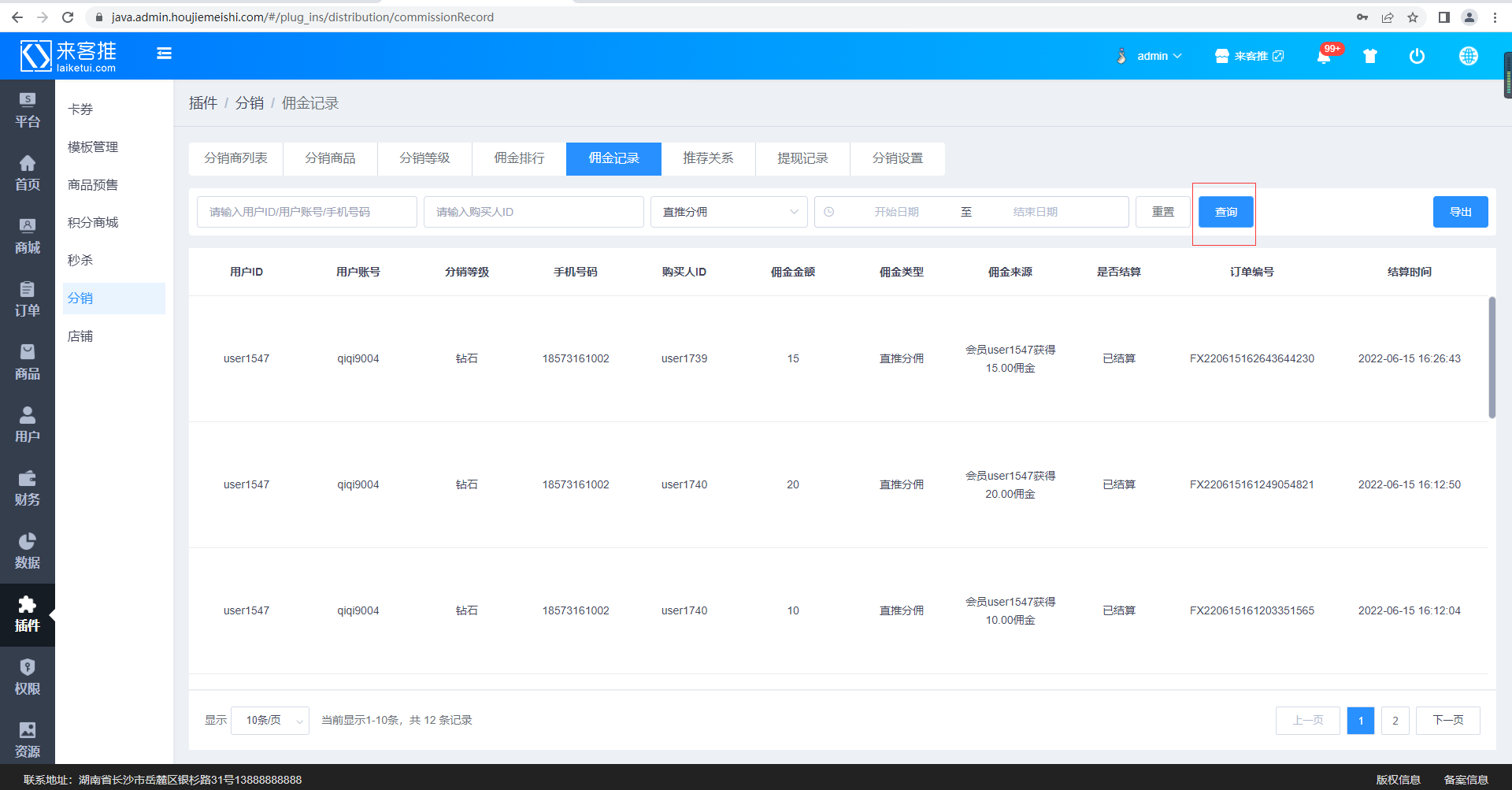Go to page 1
This screenshot has height=790, width=1512.
pyautogui.click(x=1361, y=721)
